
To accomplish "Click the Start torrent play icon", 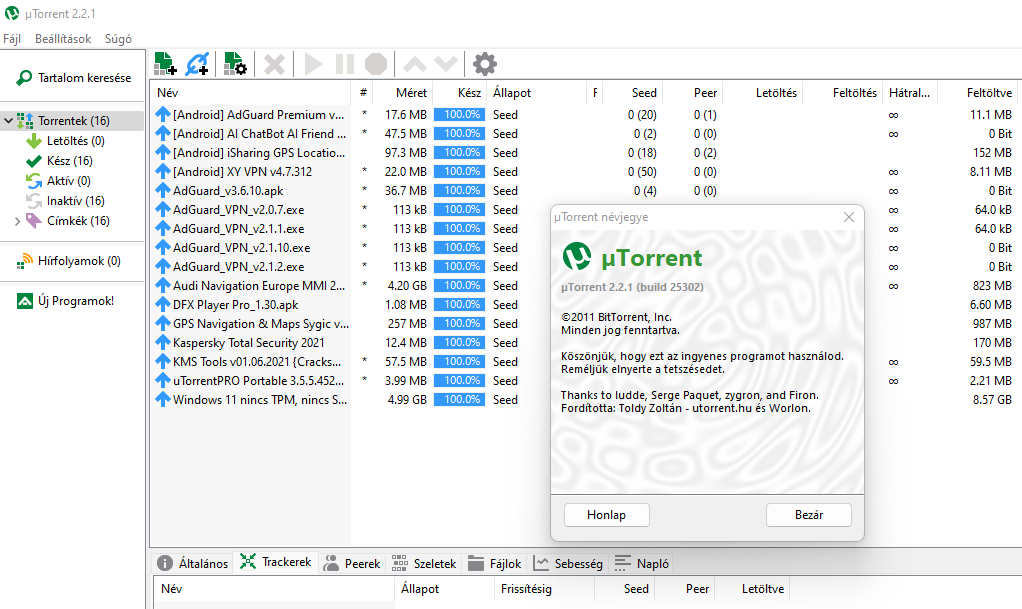I will (x=313, y=64).
